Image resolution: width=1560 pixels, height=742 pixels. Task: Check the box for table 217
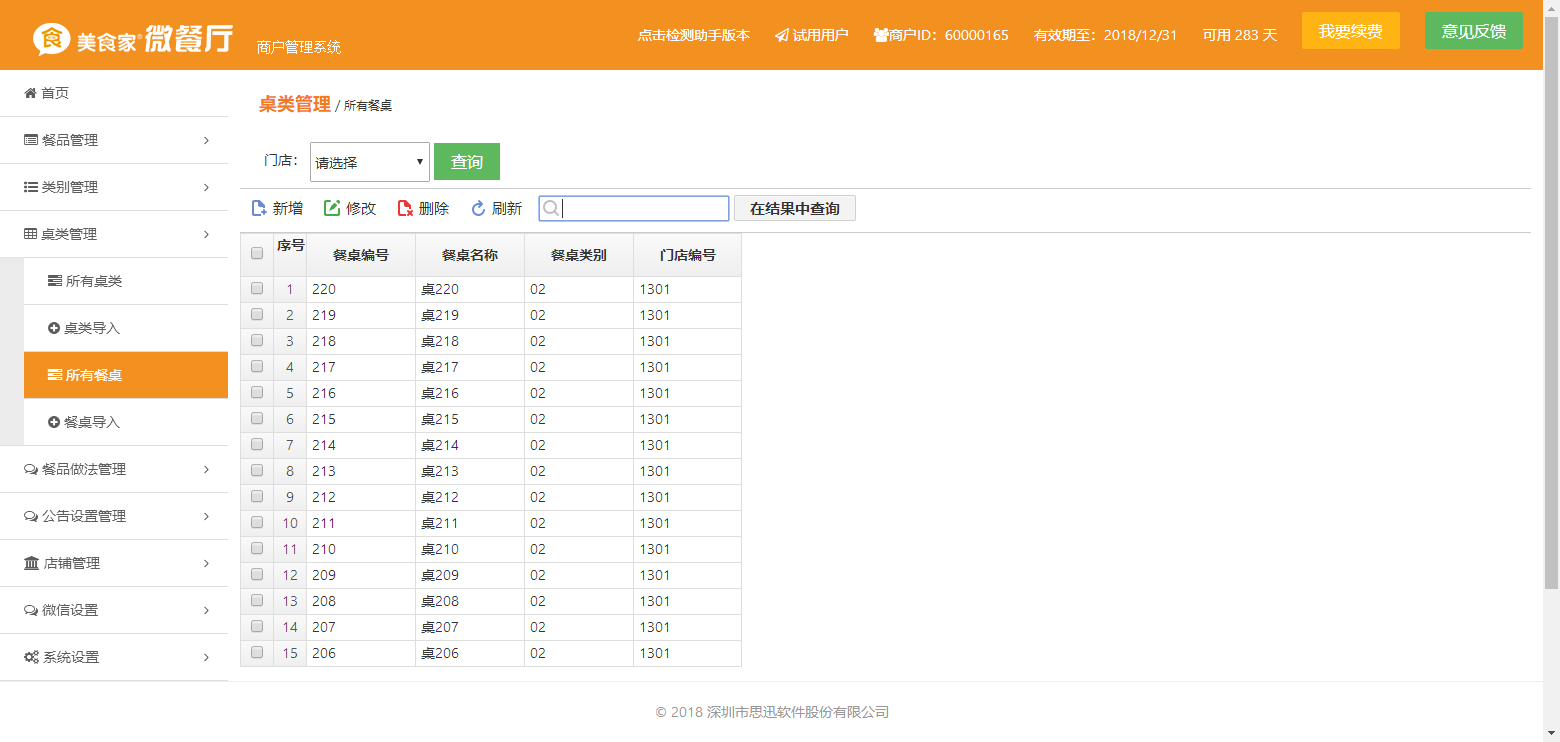point(257,366)
